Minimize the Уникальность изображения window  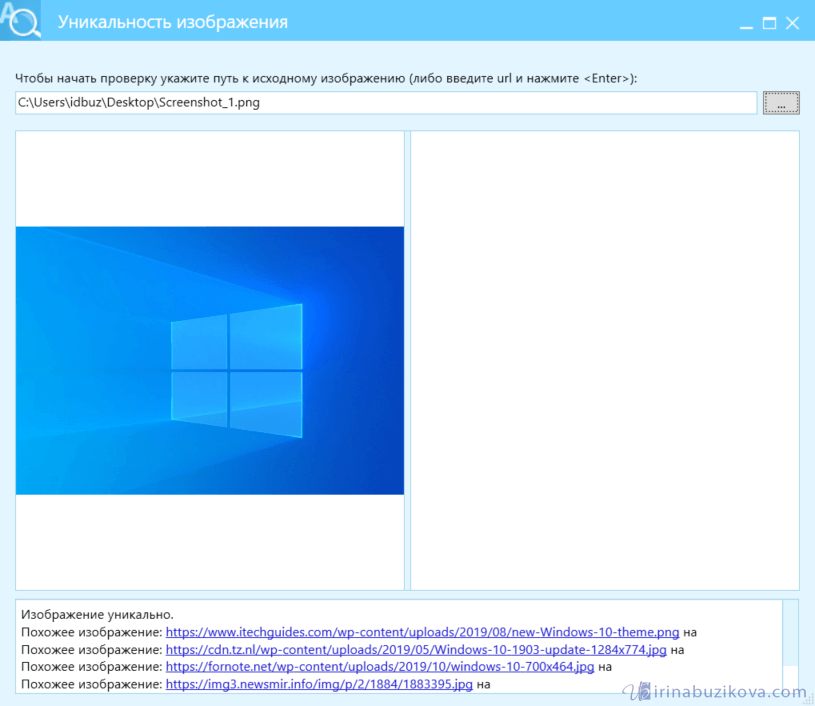746,22
